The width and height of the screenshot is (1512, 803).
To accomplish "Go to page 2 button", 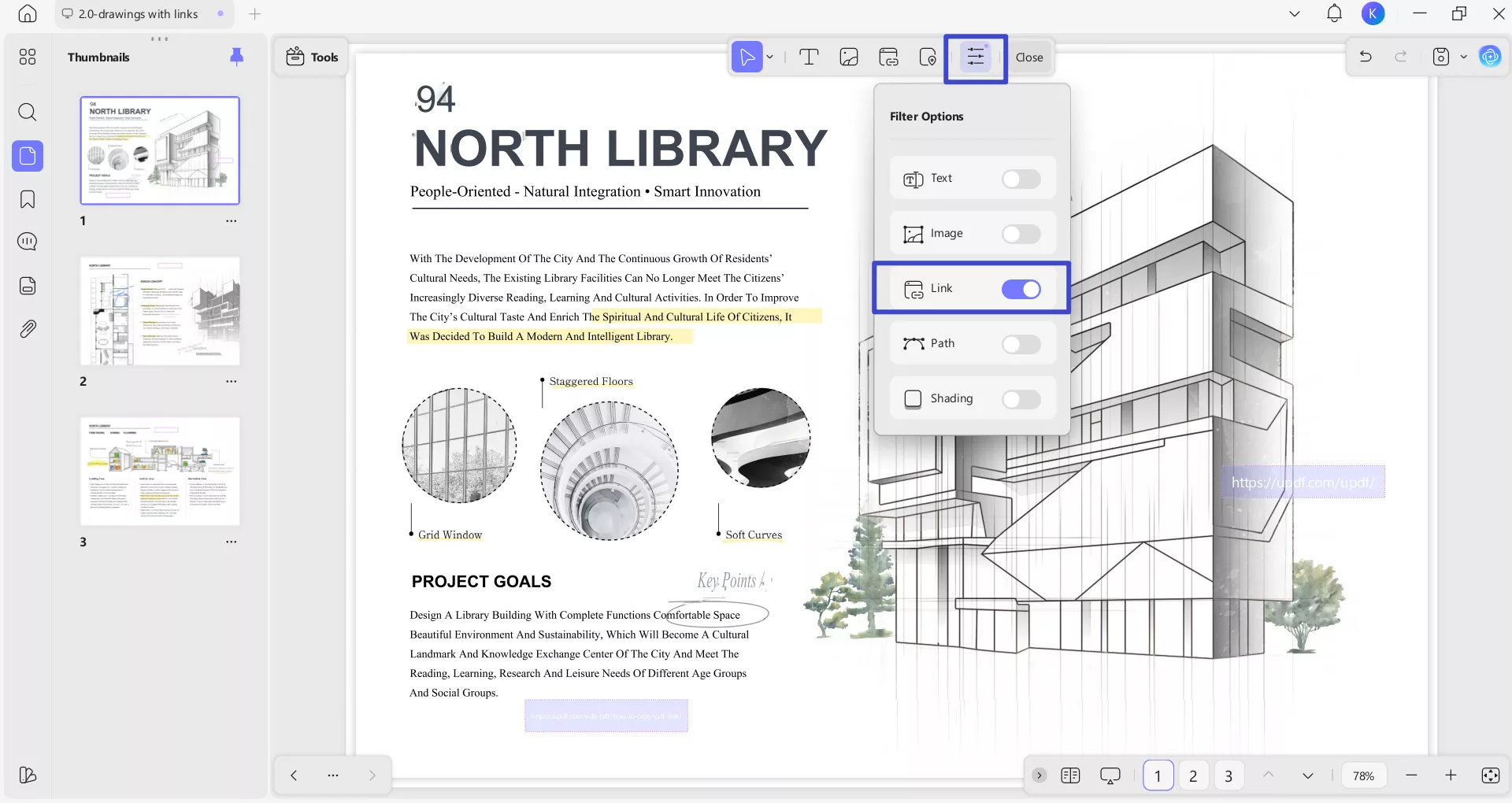I will click(1193, 775).
